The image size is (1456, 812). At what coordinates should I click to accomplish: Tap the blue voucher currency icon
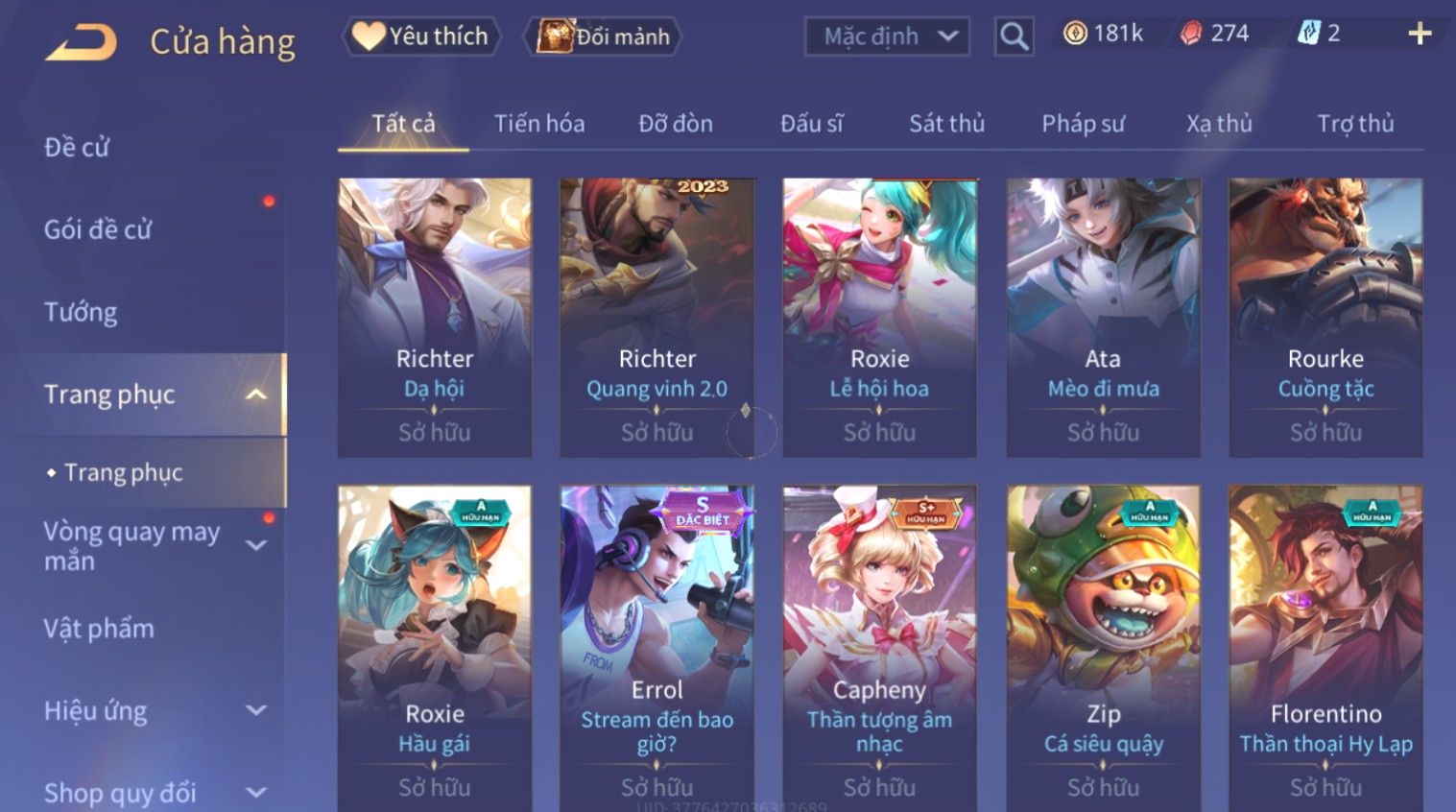pyautogui.click(x=1308, y=34)
